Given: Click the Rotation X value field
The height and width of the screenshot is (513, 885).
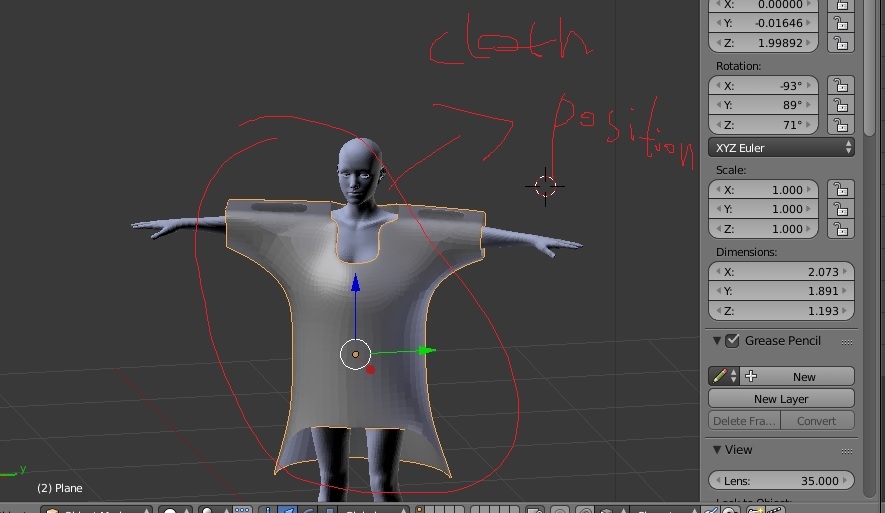Looking at the screenshot, I should coord(763,85).
